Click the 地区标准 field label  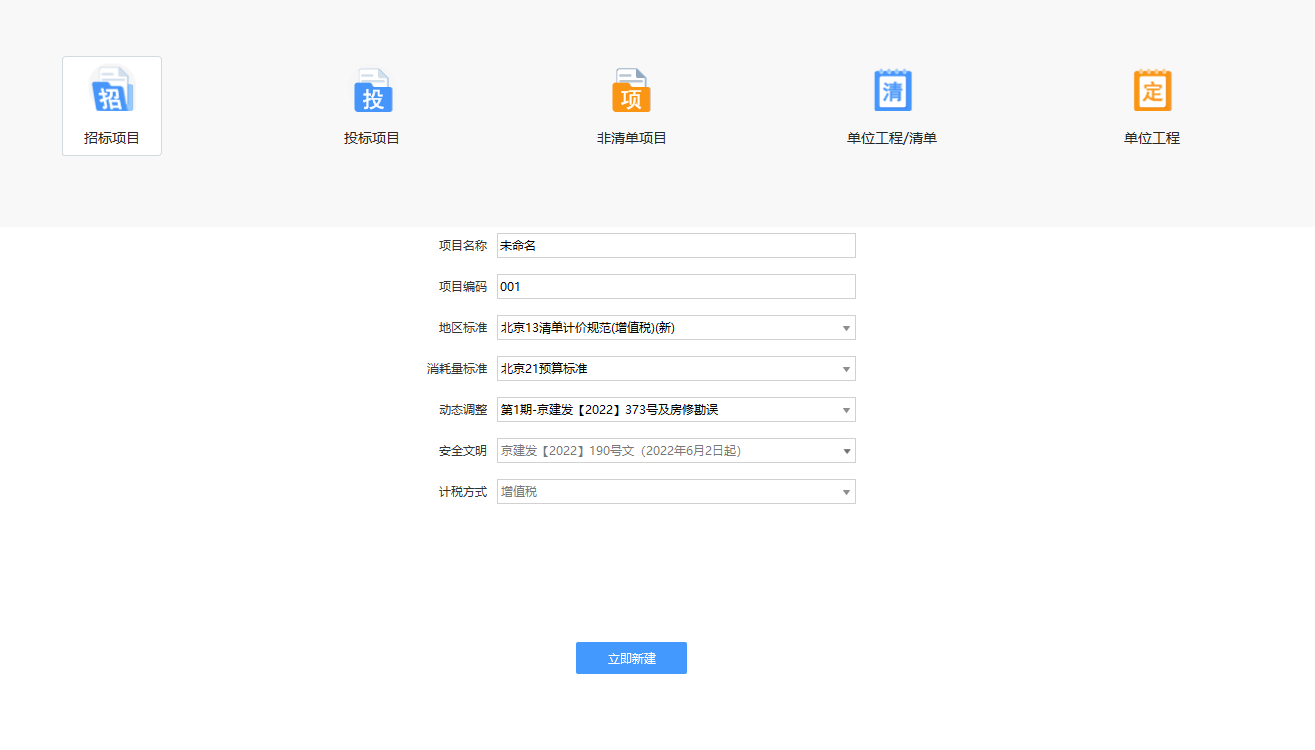(463, 328)
